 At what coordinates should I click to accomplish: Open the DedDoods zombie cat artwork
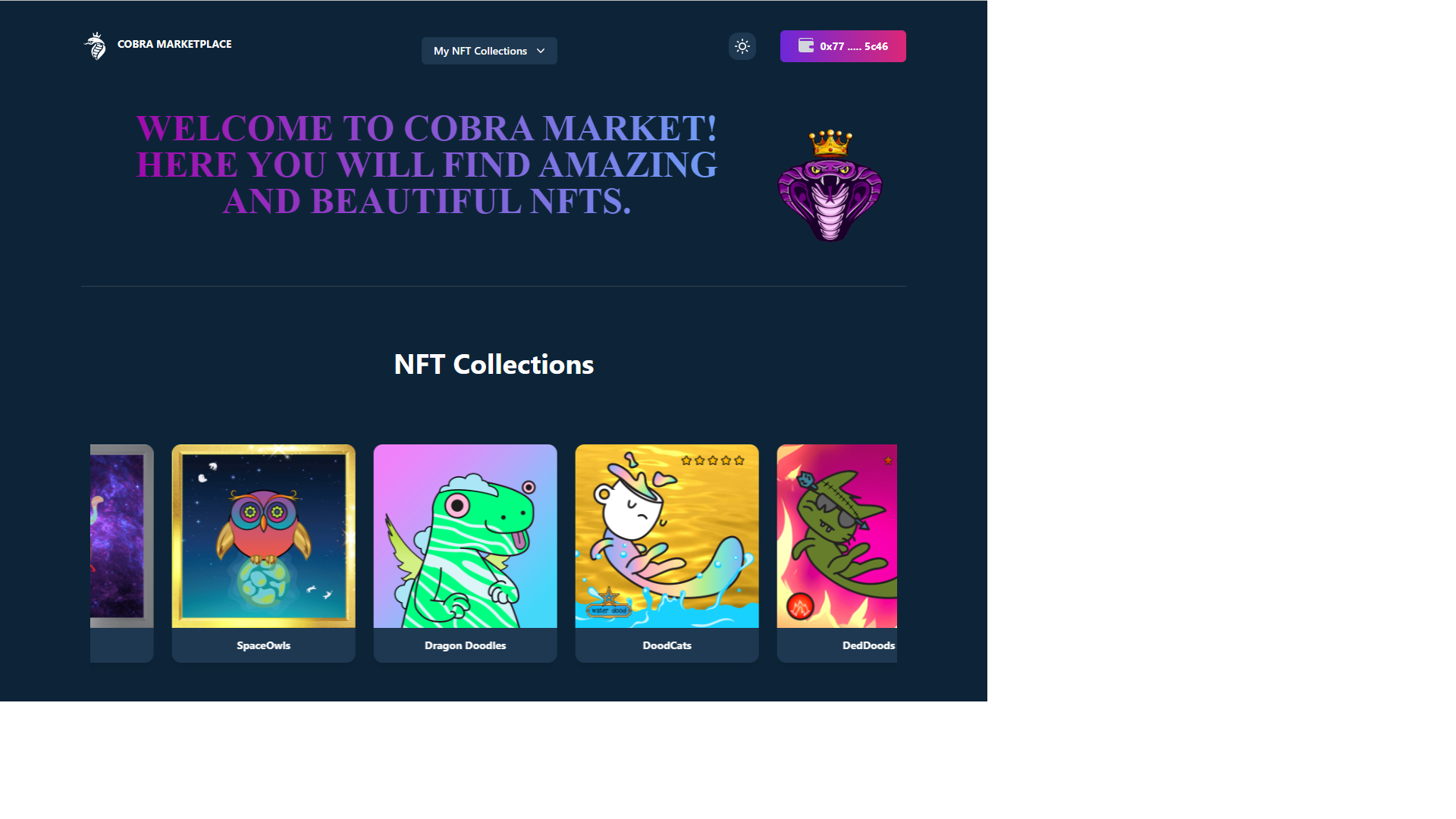point(837,536)
